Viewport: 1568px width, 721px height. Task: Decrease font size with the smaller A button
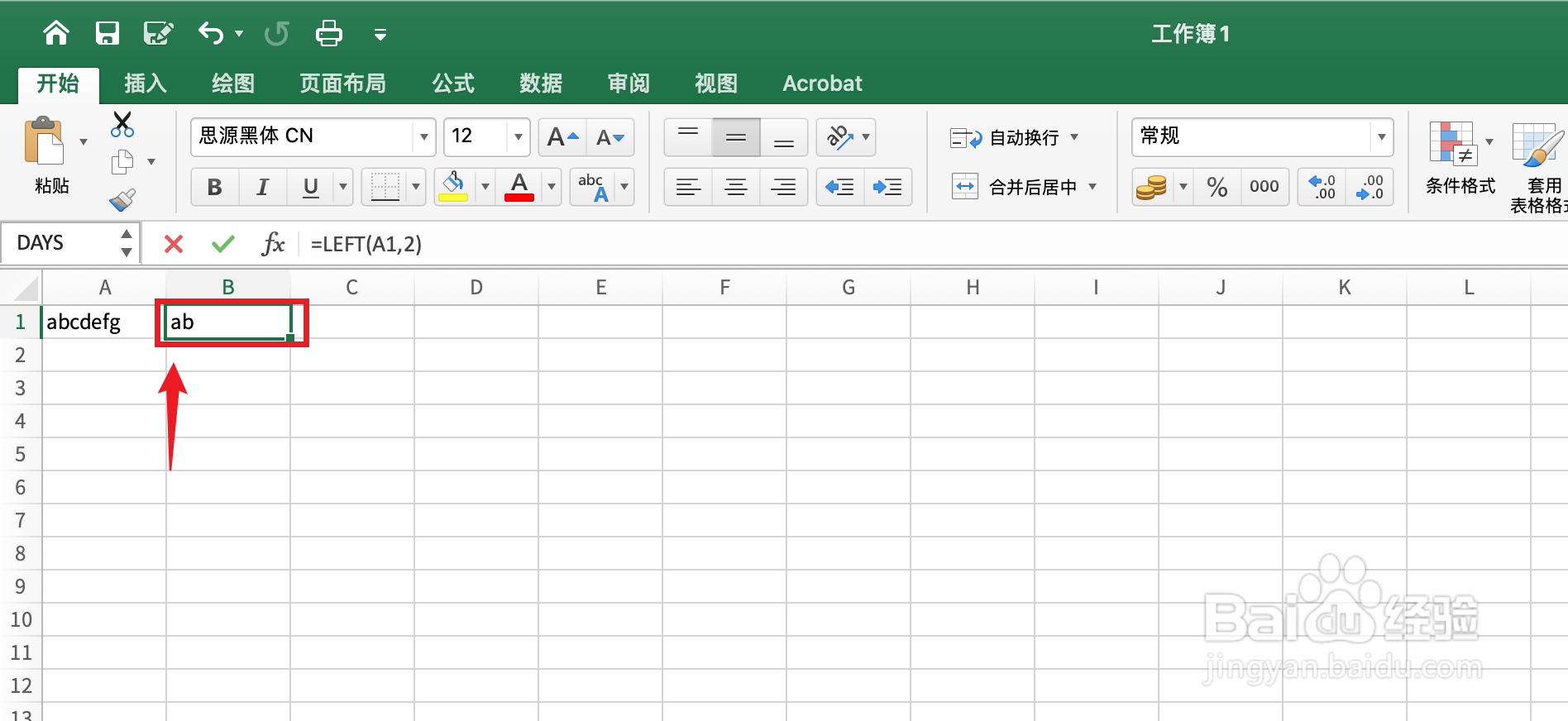[x=610, y=137]
